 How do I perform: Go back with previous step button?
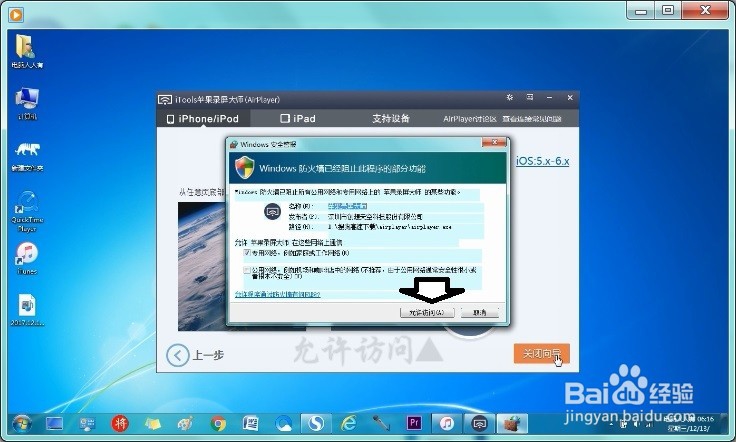tap(195, 355)
